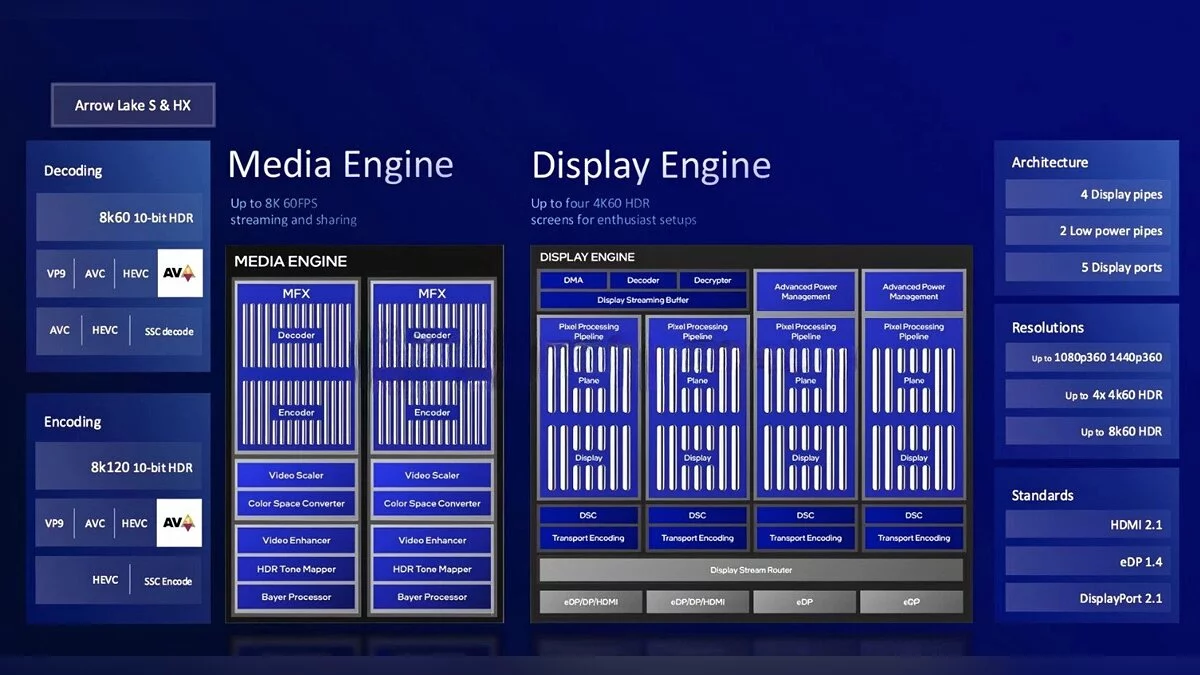Click the AV1 logo in the Decoding panel
The image size is (1200, 675).
tap(180, 273)
